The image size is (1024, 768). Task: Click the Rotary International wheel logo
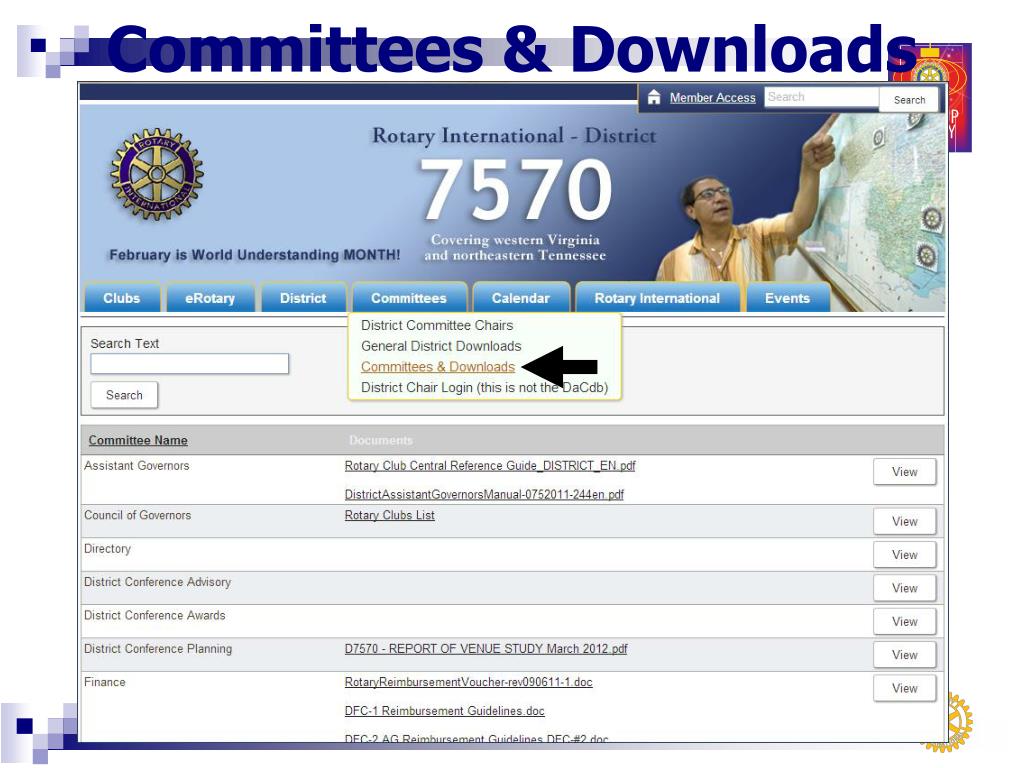[157, 174]
